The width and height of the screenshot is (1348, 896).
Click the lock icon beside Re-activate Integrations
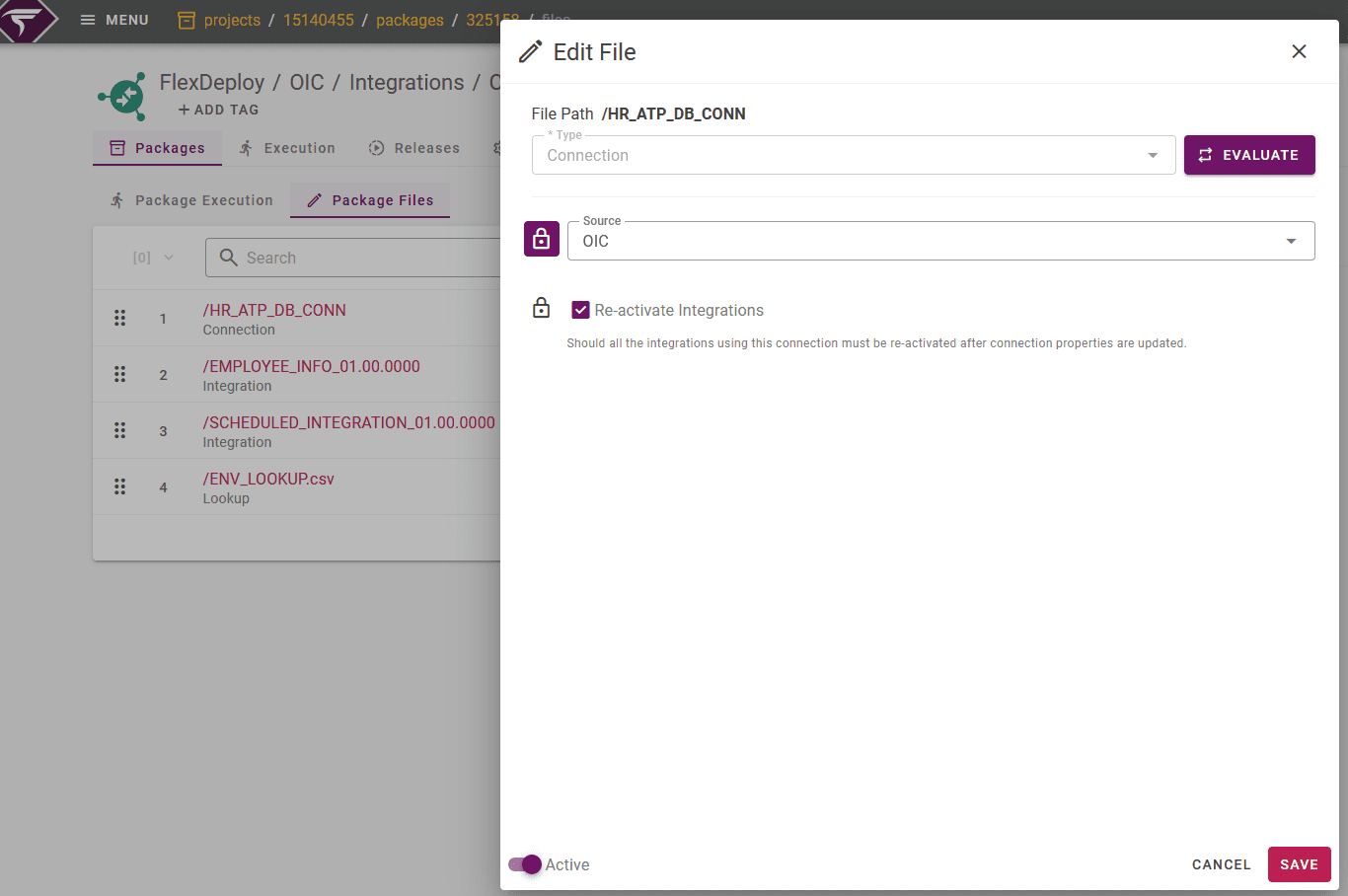(x=541, y=307)
